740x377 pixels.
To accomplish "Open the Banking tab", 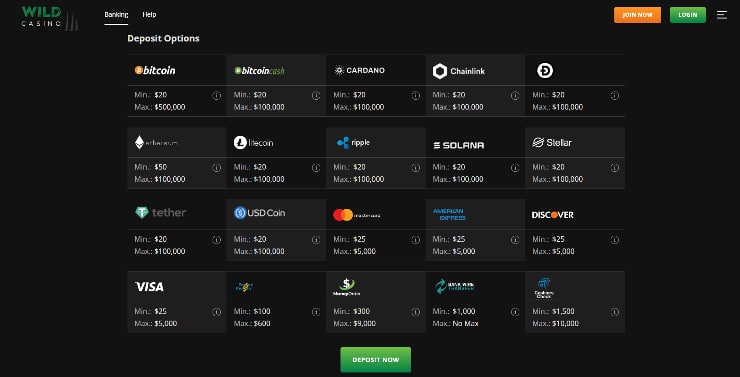I will pos(116,15).
